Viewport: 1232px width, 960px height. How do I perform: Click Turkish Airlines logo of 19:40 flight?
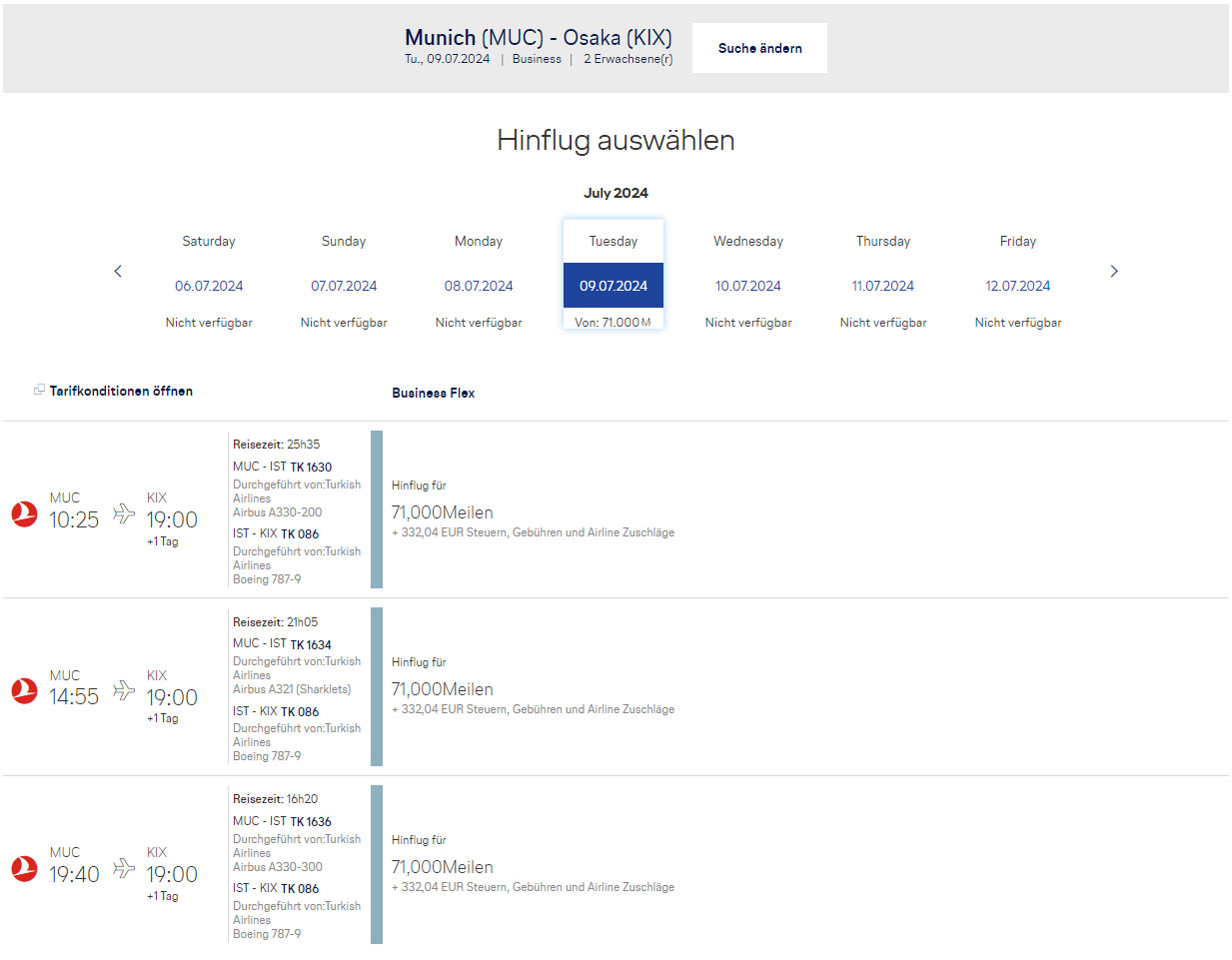click(x=24, y=868)
